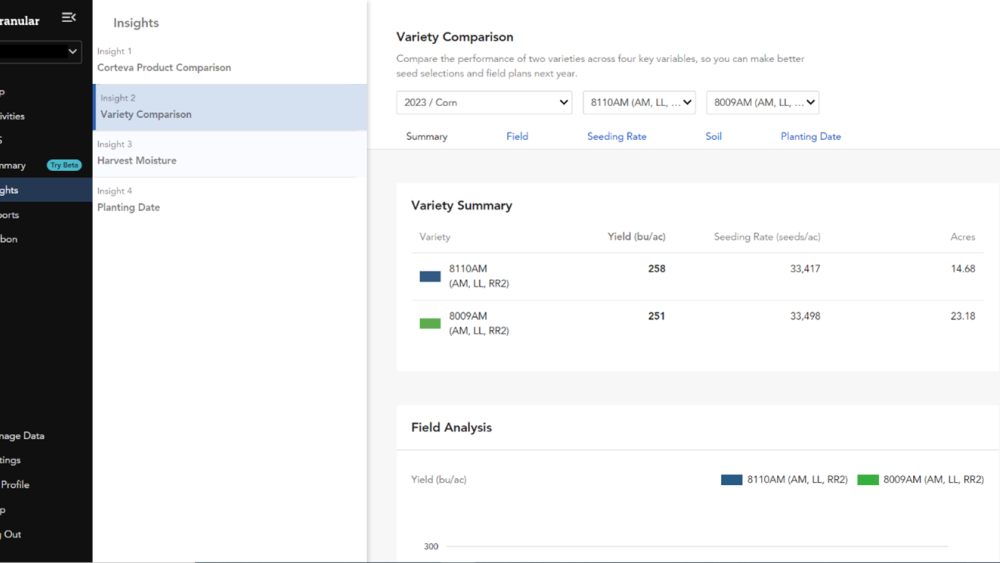Switch to the Field tab
Viewport: 1000px width, 563px height.
517,137
